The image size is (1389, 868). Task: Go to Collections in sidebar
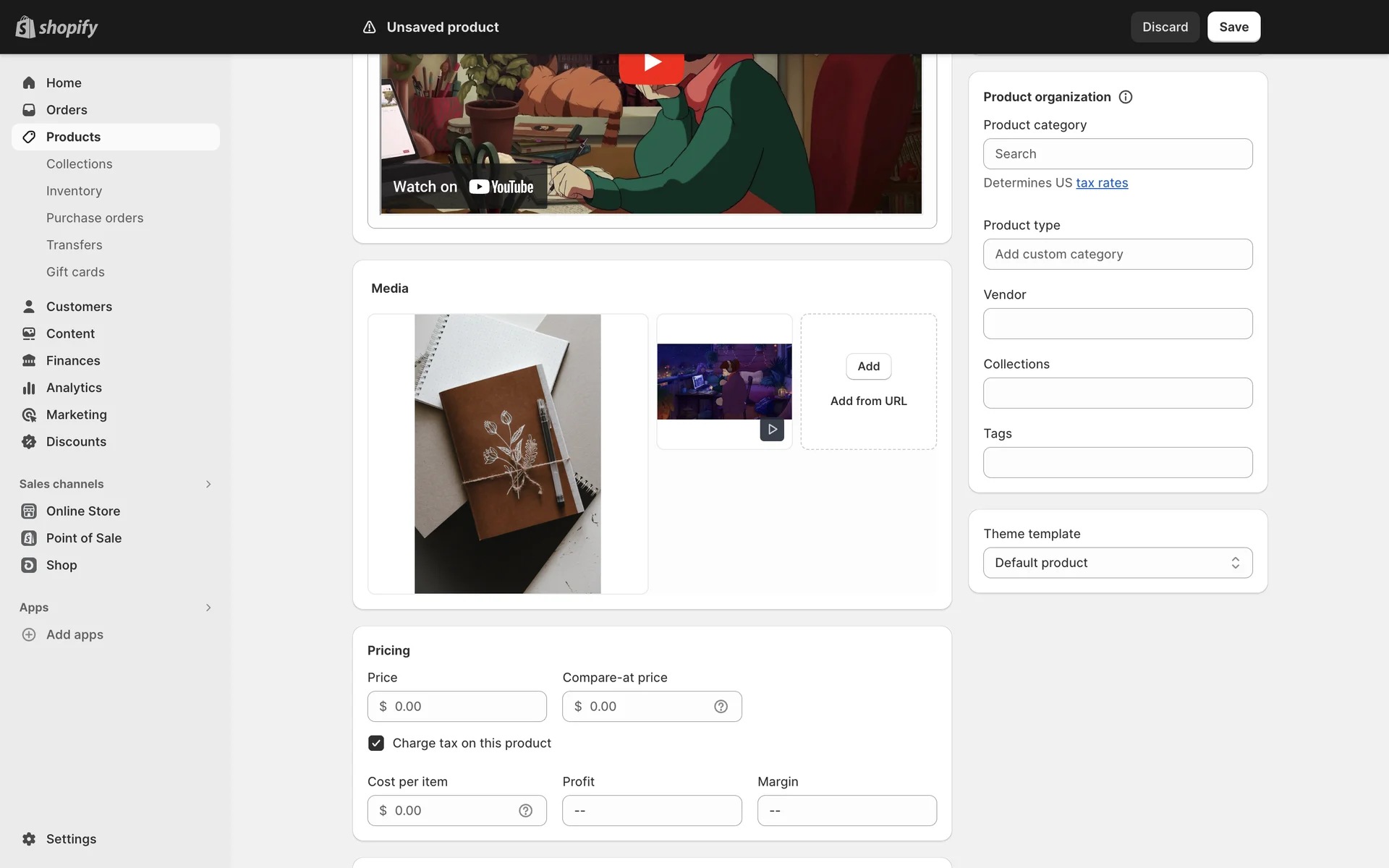80,164
